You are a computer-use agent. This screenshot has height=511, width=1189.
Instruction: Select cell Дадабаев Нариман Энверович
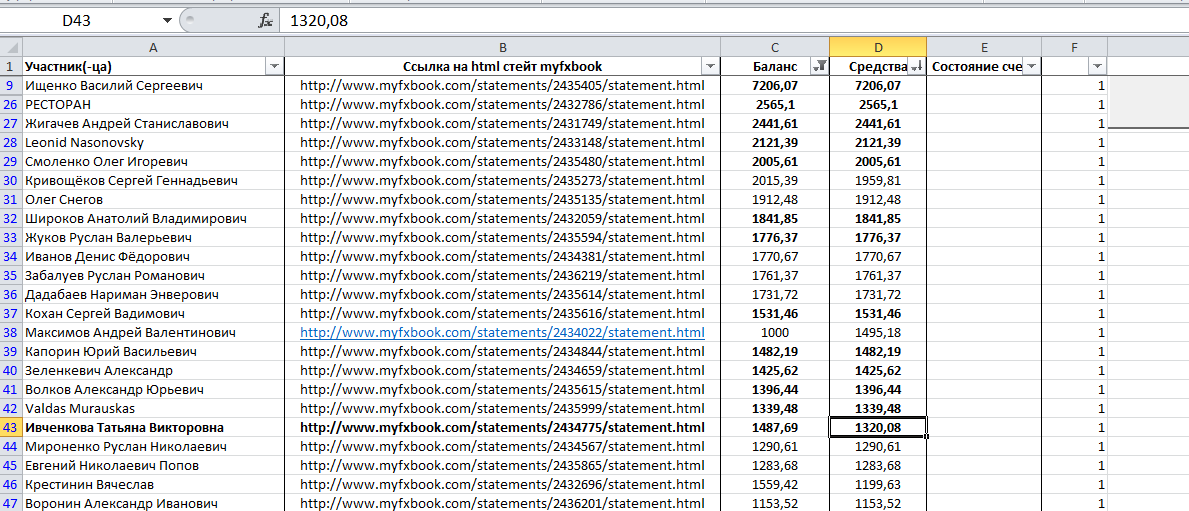point(154,294)
